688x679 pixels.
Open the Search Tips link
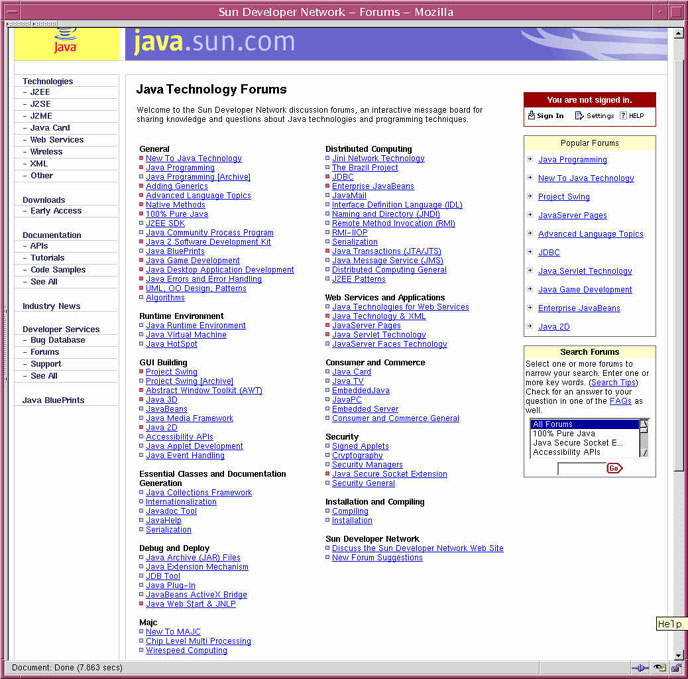(613, 382)
